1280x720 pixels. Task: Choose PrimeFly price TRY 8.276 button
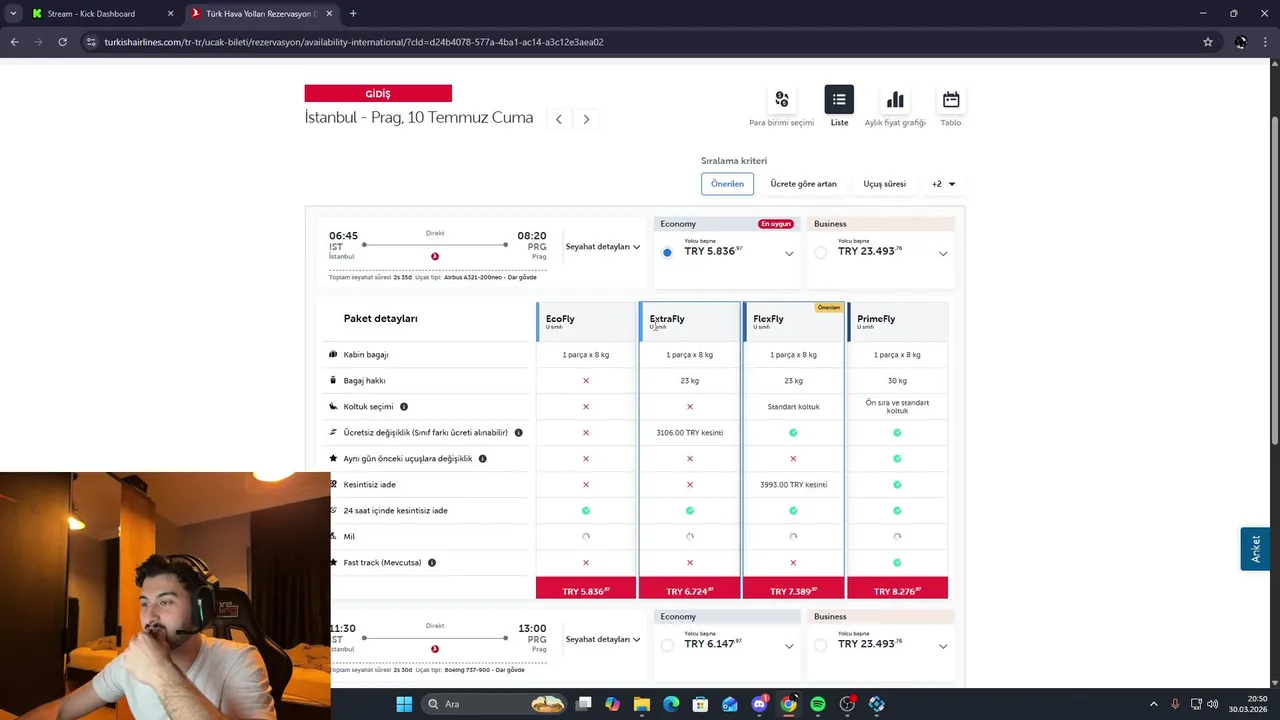tap(897, 588)
